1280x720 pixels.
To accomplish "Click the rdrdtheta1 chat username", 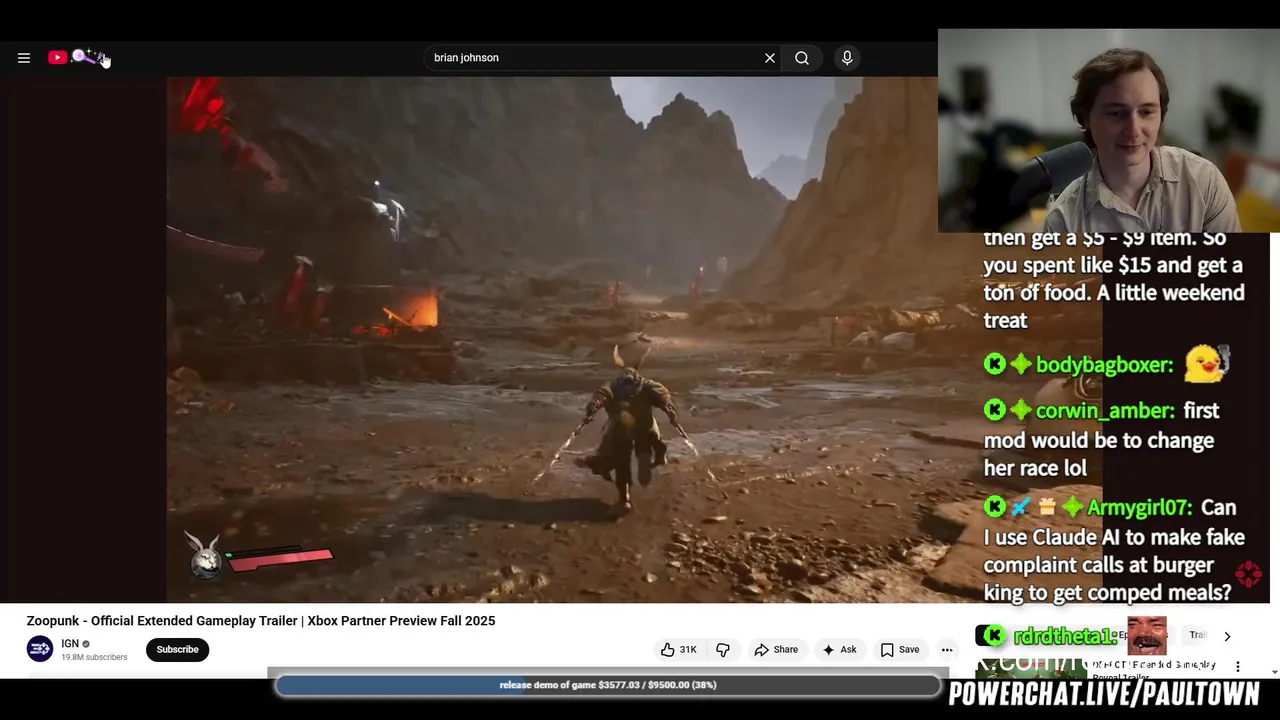I will click(1064, 636).
